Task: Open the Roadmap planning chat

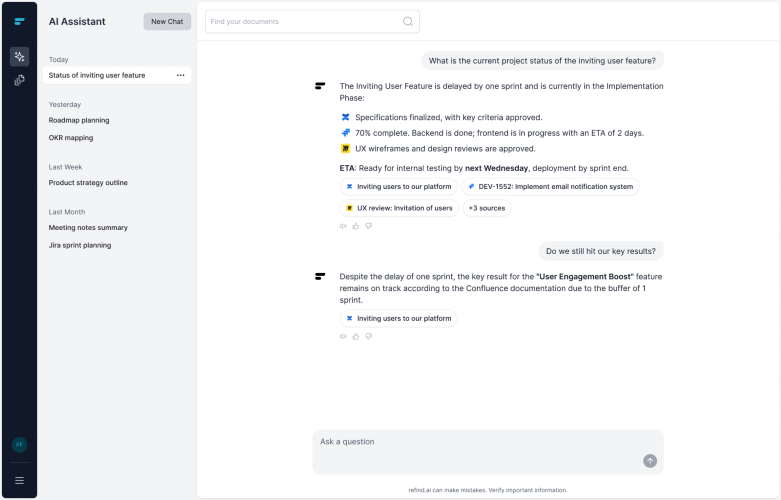Action: click(79, 121)
